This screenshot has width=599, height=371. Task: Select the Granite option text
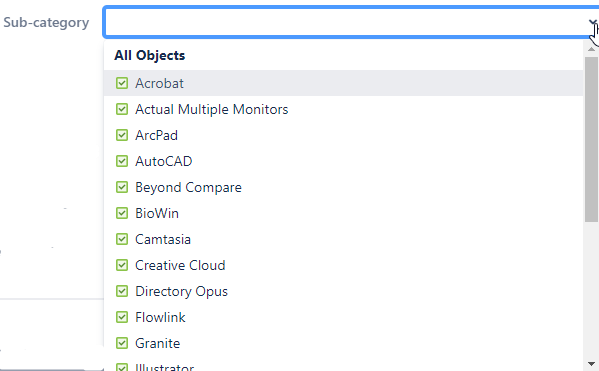click(157, 343)
